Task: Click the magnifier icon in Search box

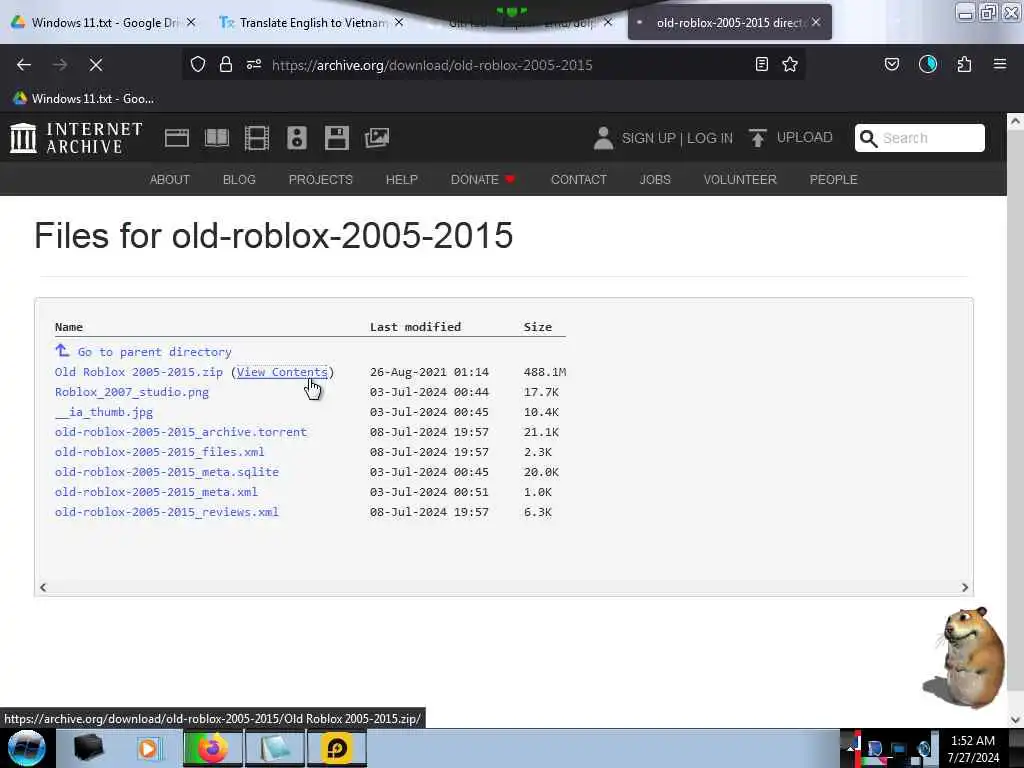Action: pos(869,138)
